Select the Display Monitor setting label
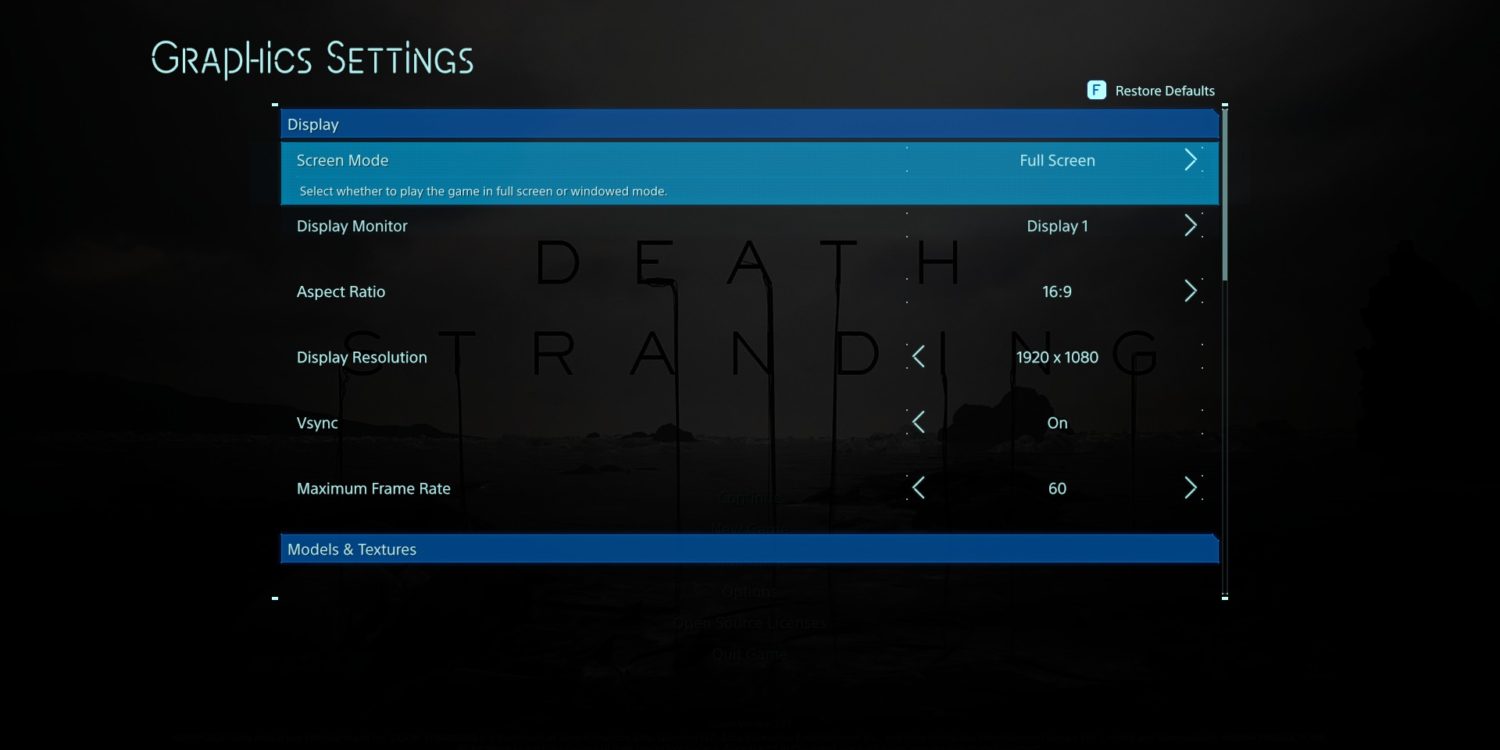This screenshot has height=750, width=1500. (352, 226)
